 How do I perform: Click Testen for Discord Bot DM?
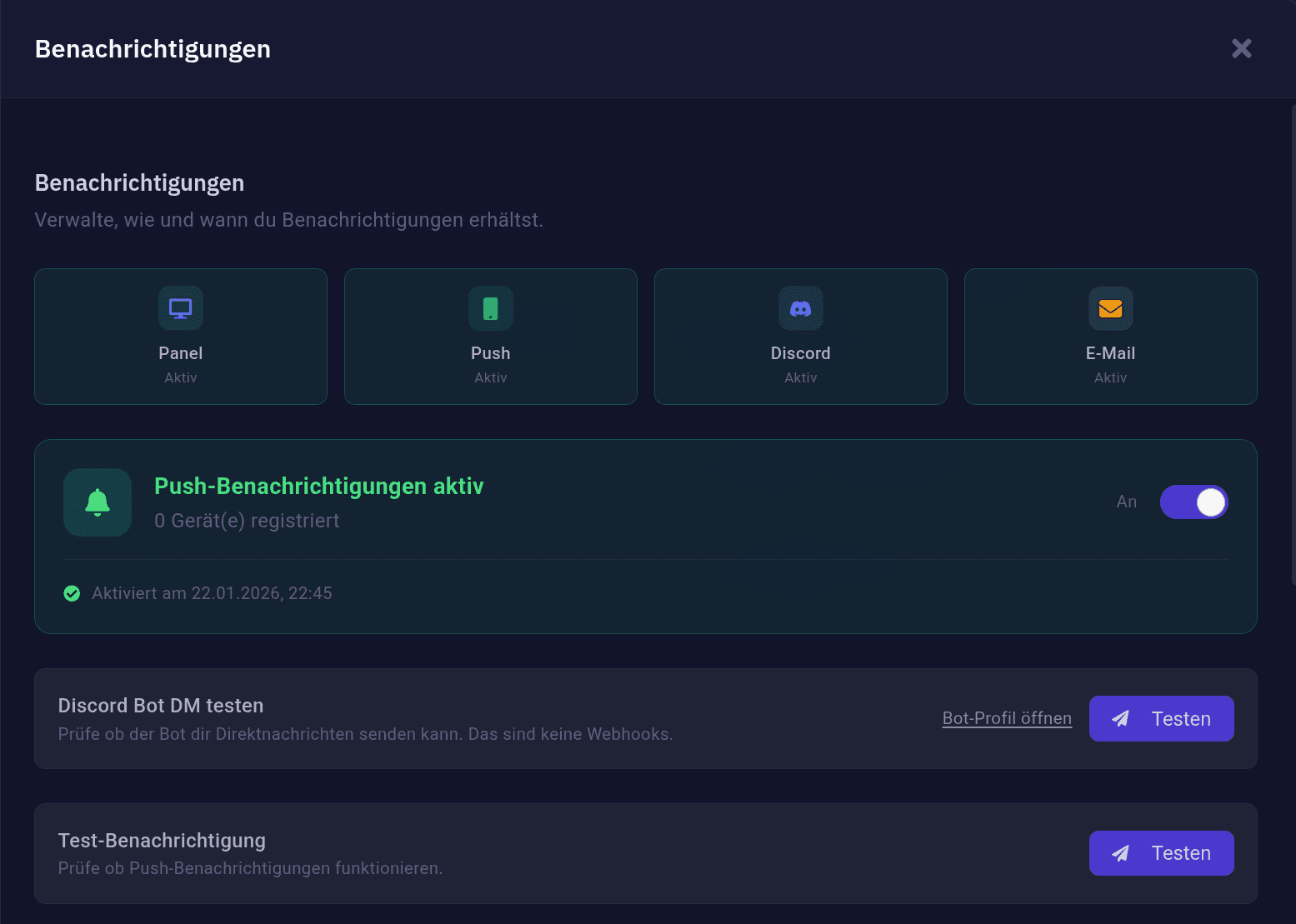click(1162, 718)
